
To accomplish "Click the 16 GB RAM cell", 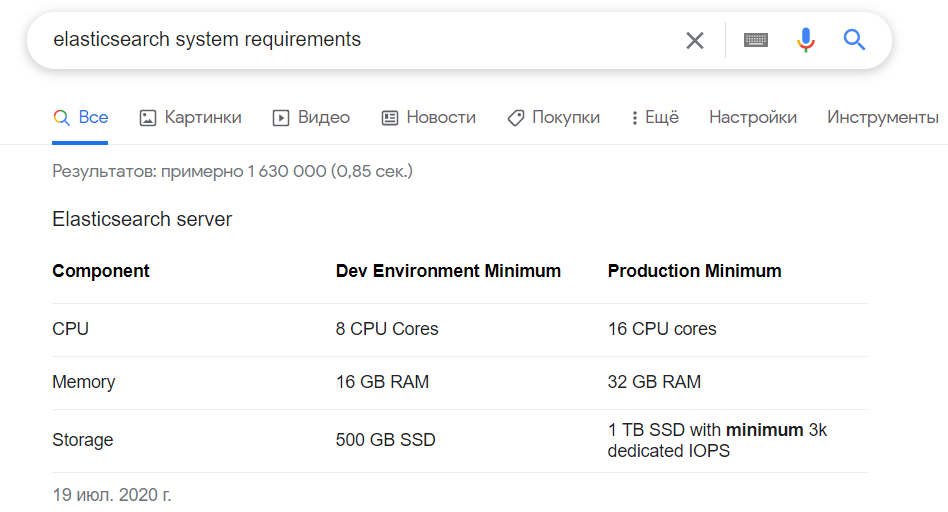I will [382, 382].
